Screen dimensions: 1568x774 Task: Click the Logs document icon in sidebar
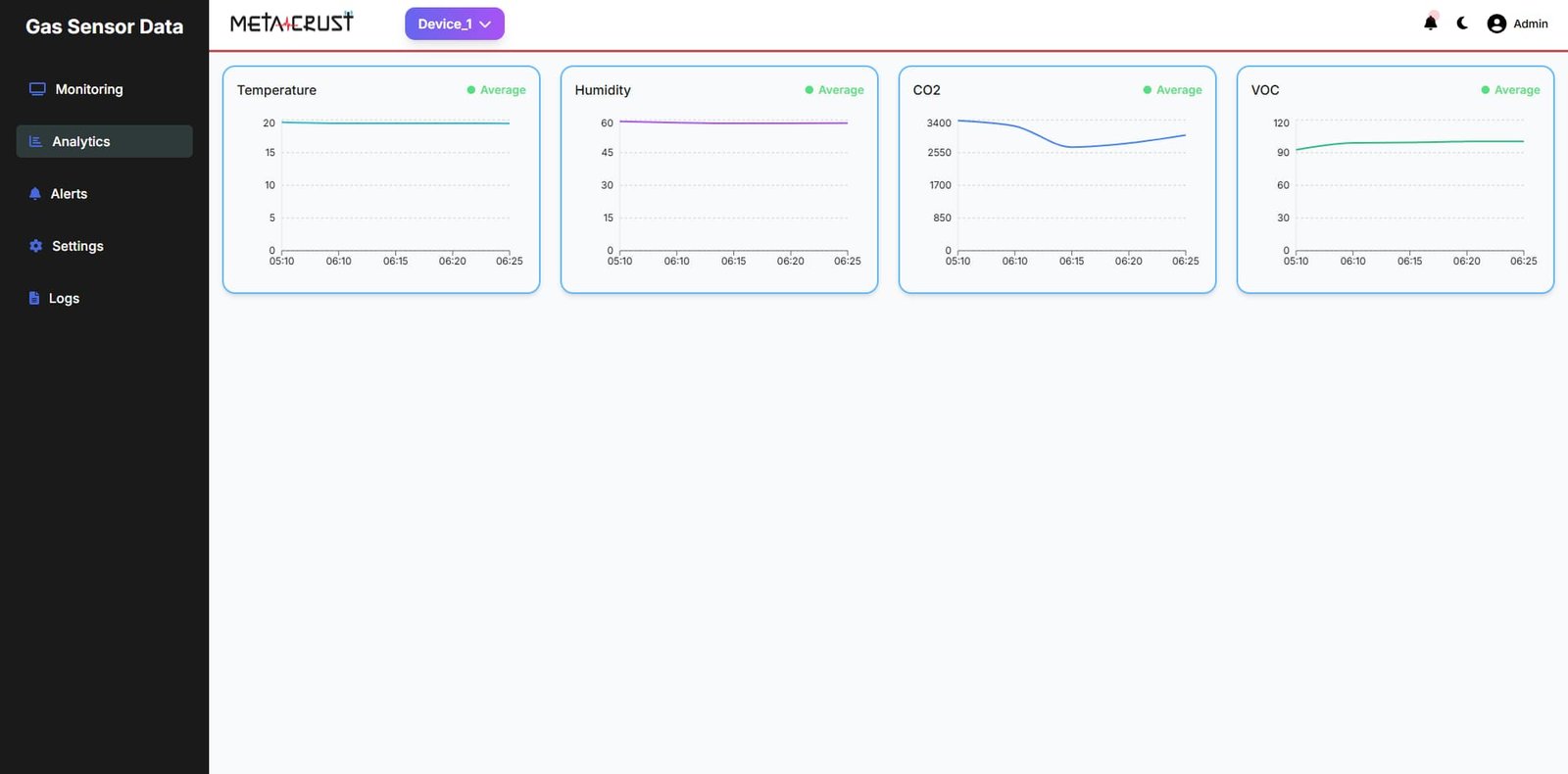click(34, 298)
